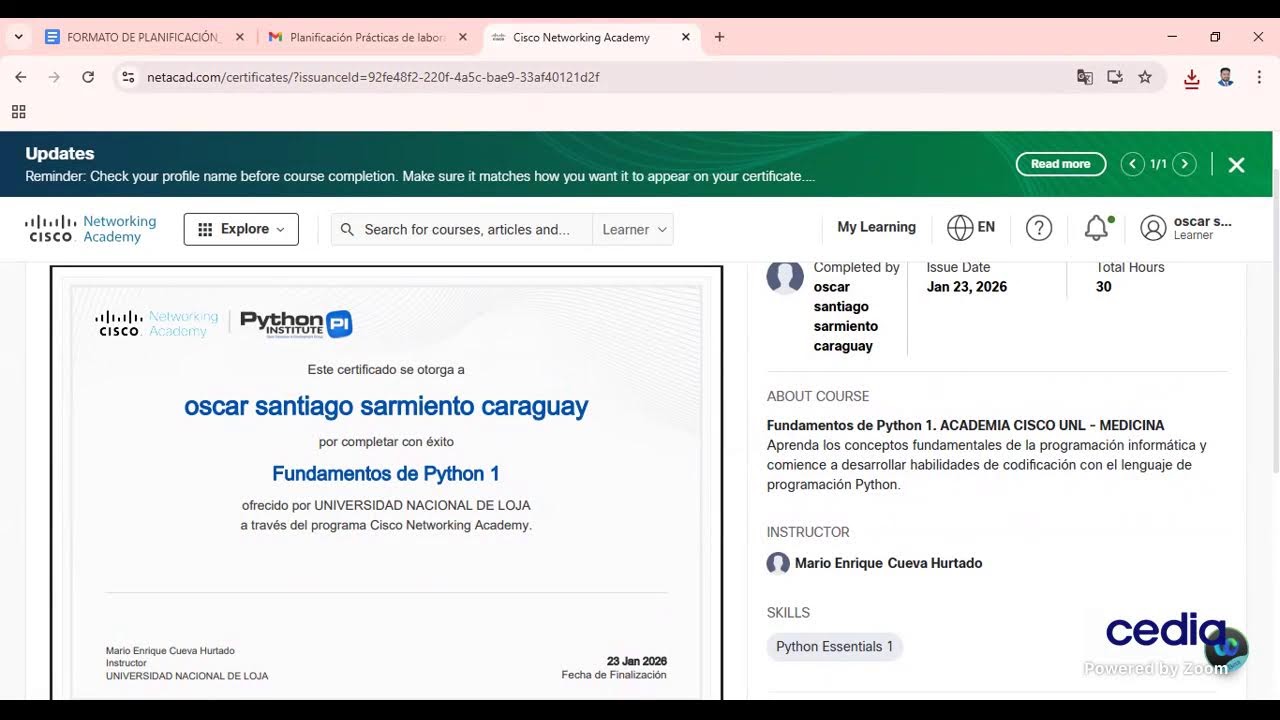
Task: Dismiss the Updates banner
Action: click(1236, 165)
